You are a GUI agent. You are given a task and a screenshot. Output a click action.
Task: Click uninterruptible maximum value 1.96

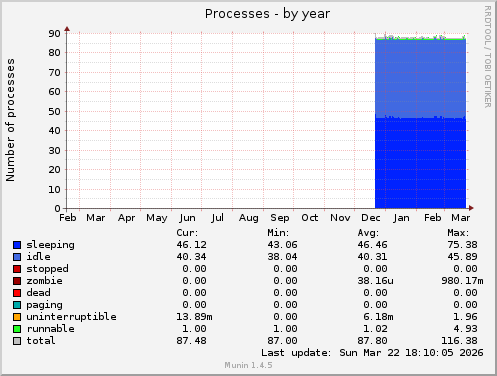[466, 317]
